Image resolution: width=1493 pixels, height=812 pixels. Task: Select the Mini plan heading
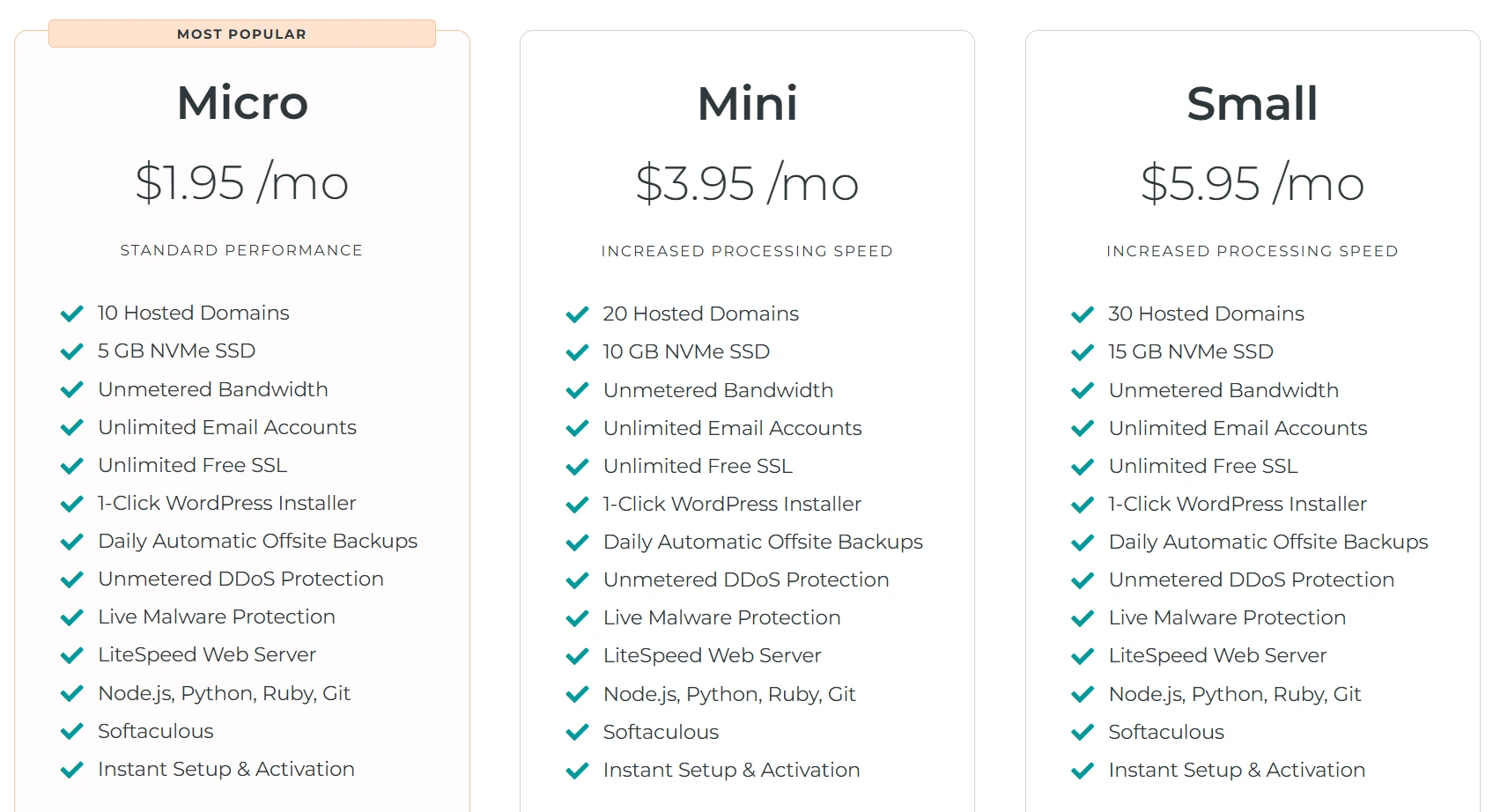(747, 103)
